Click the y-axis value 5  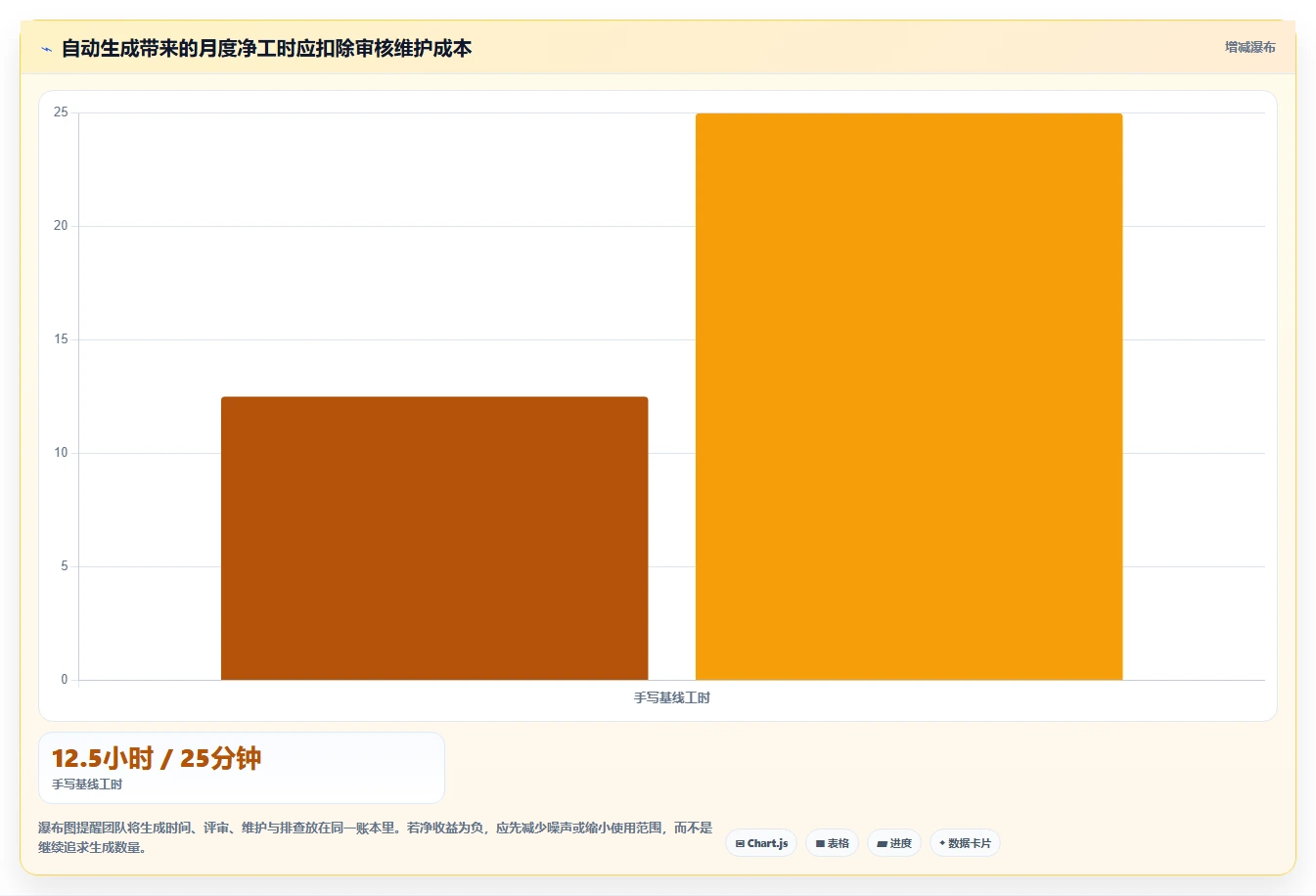(65, 566)
